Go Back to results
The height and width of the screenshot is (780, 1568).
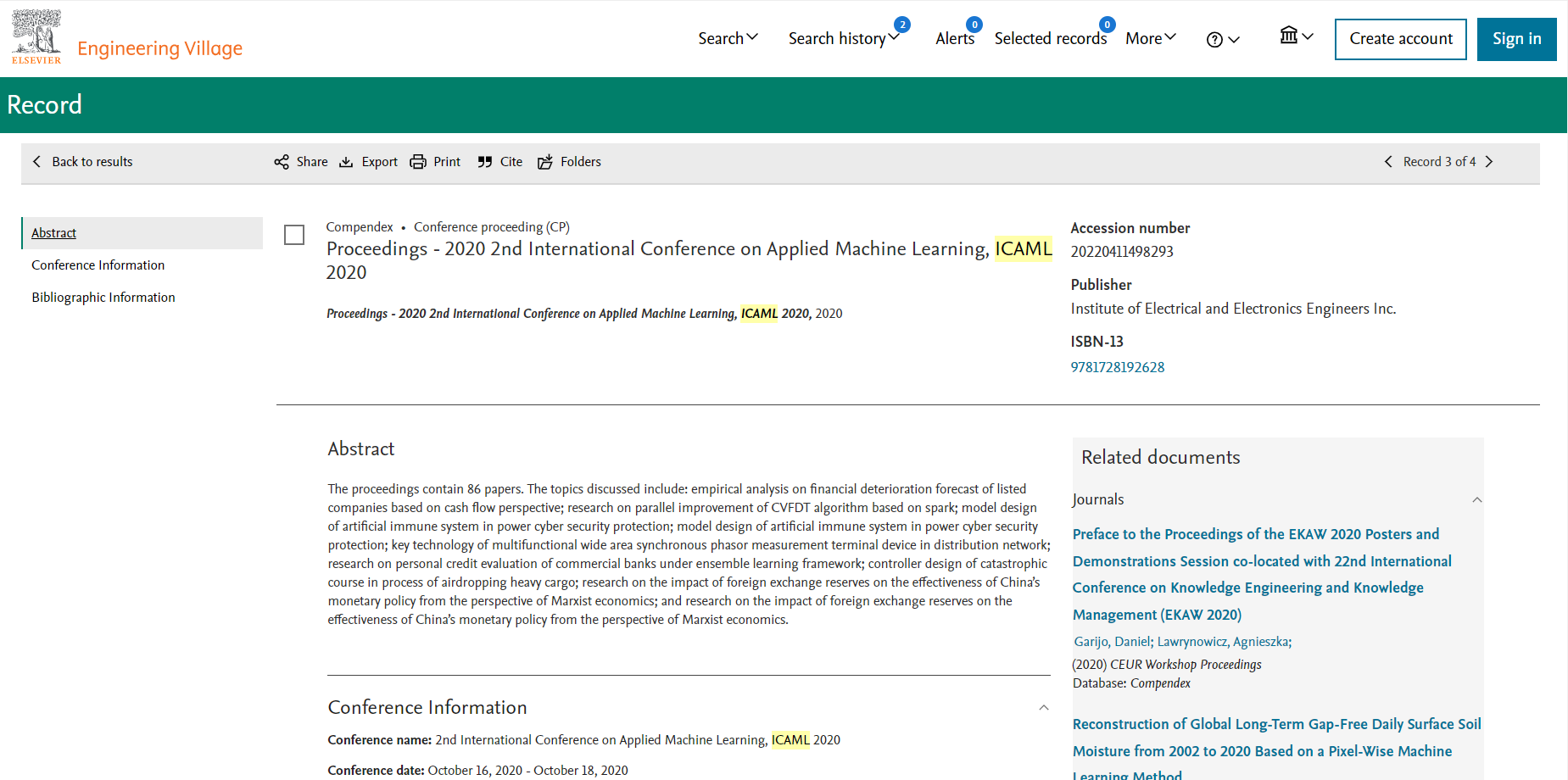[x=92, y=162]
